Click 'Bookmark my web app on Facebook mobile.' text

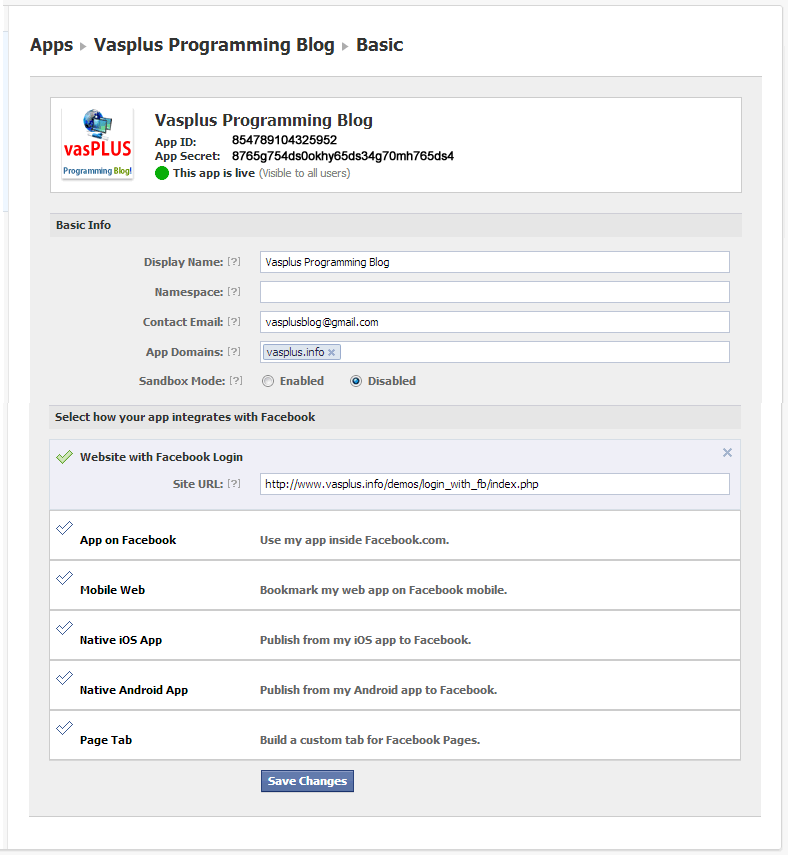383,590
